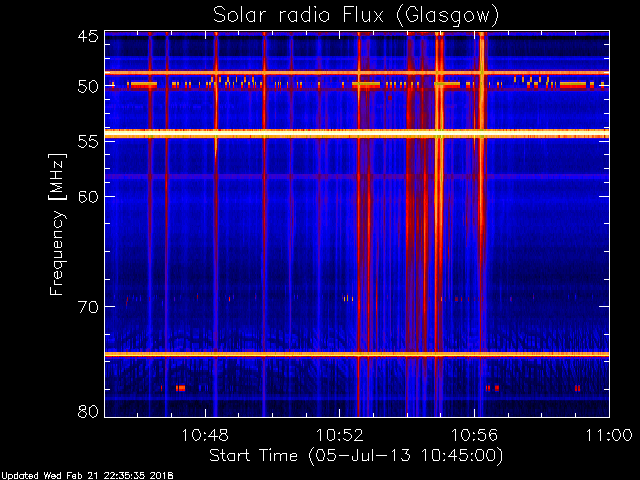
Task: Click the "11:00" time tick label
Action: 609,435
